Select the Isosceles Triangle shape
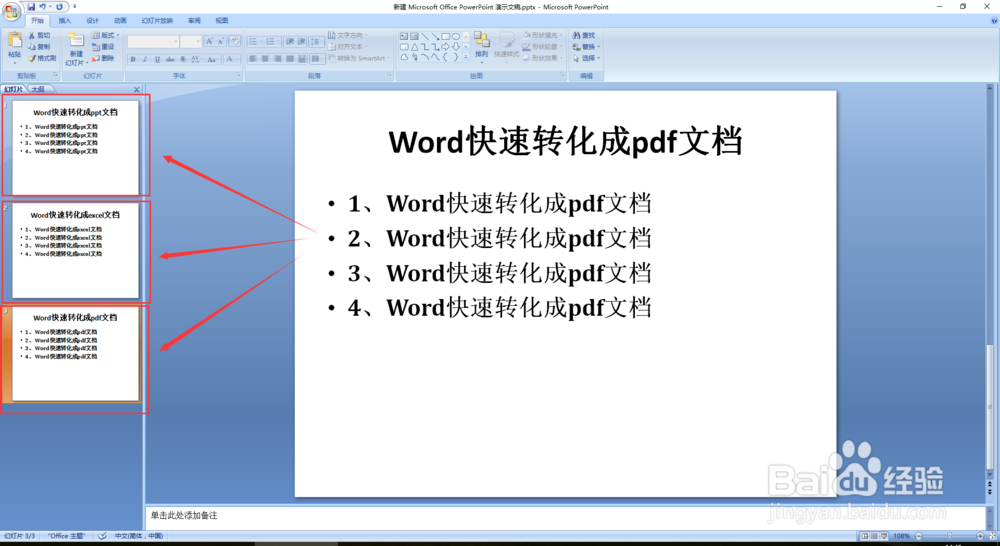1000x546 pixels. click(415, 47)
